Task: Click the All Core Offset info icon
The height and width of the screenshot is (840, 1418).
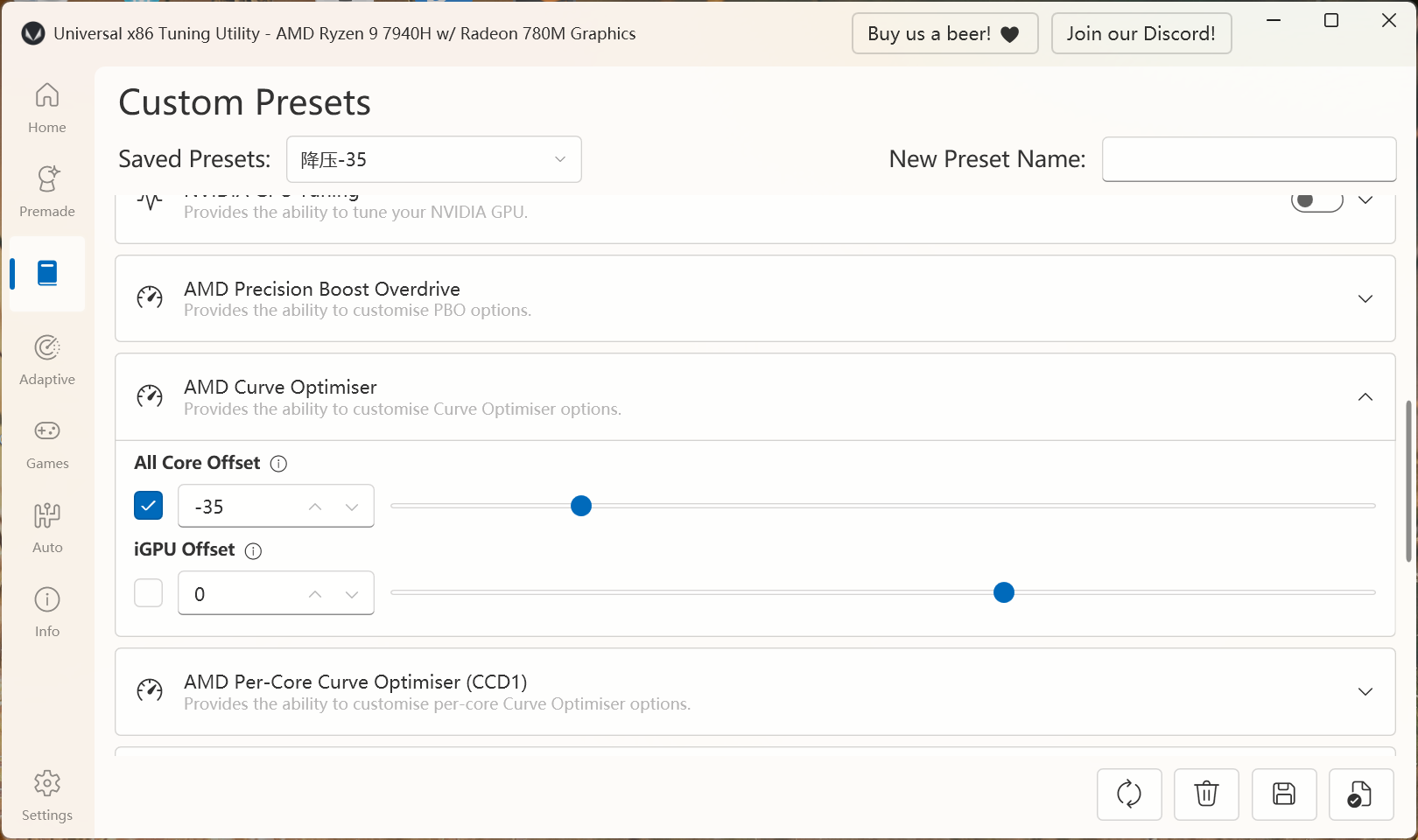Action: click(278, 464)
